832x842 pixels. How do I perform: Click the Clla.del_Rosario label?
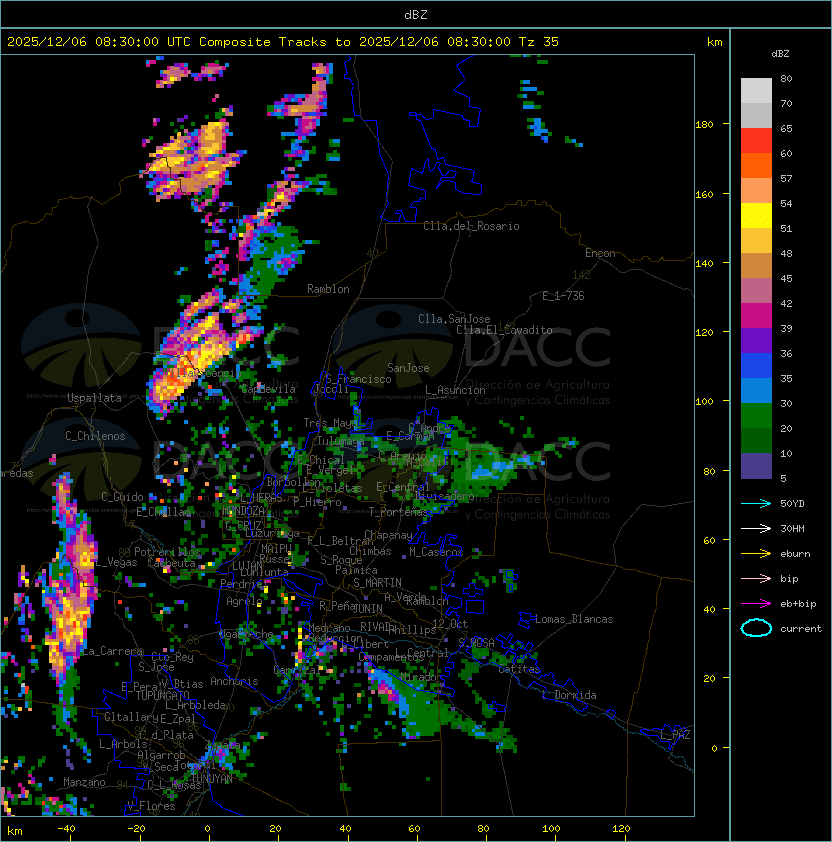(x=471, y=226)
